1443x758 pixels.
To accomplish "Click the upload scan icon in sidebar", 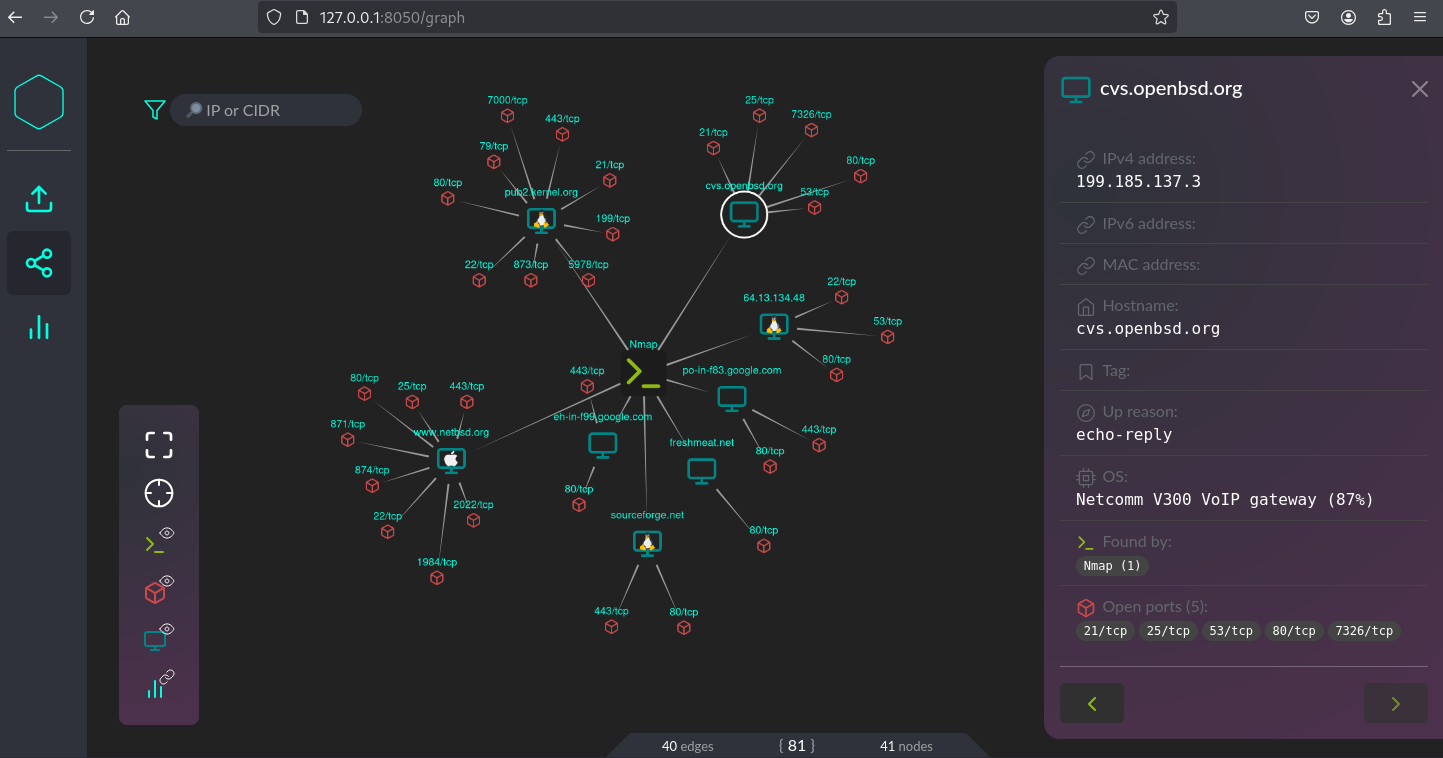I will click(38, 199).
